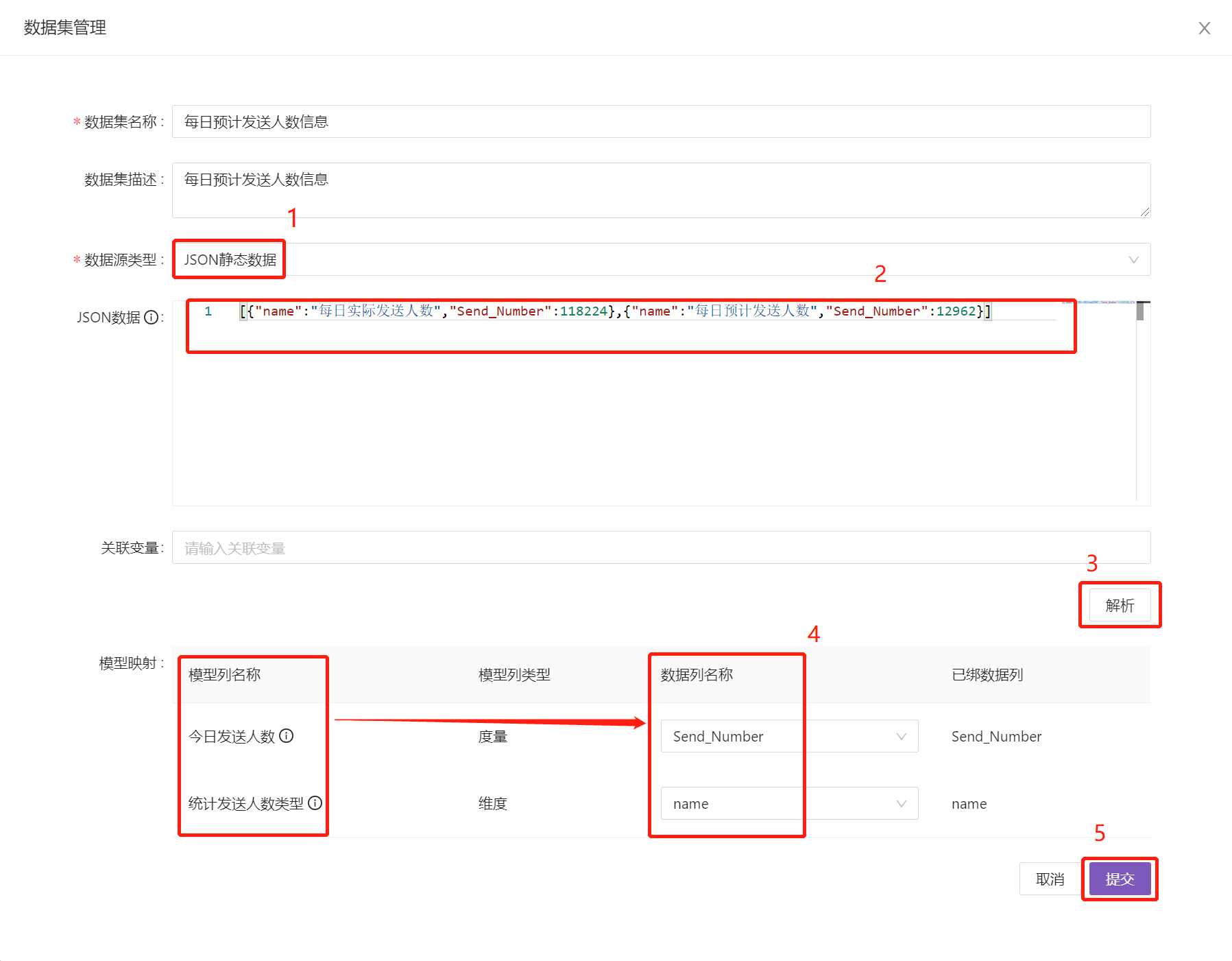
Task: Open the name data column dropdown
Action: (789, 803)
